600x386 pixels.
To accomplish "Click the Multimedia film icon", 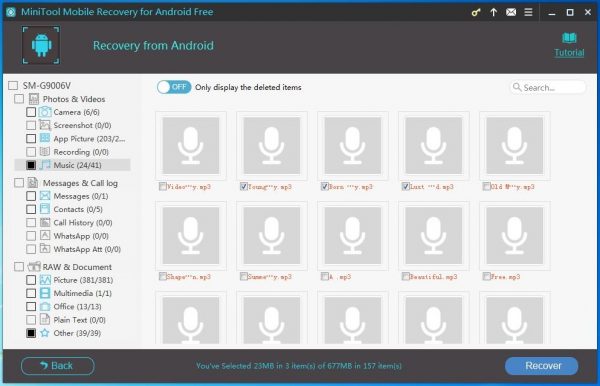I will click(45, 293).
